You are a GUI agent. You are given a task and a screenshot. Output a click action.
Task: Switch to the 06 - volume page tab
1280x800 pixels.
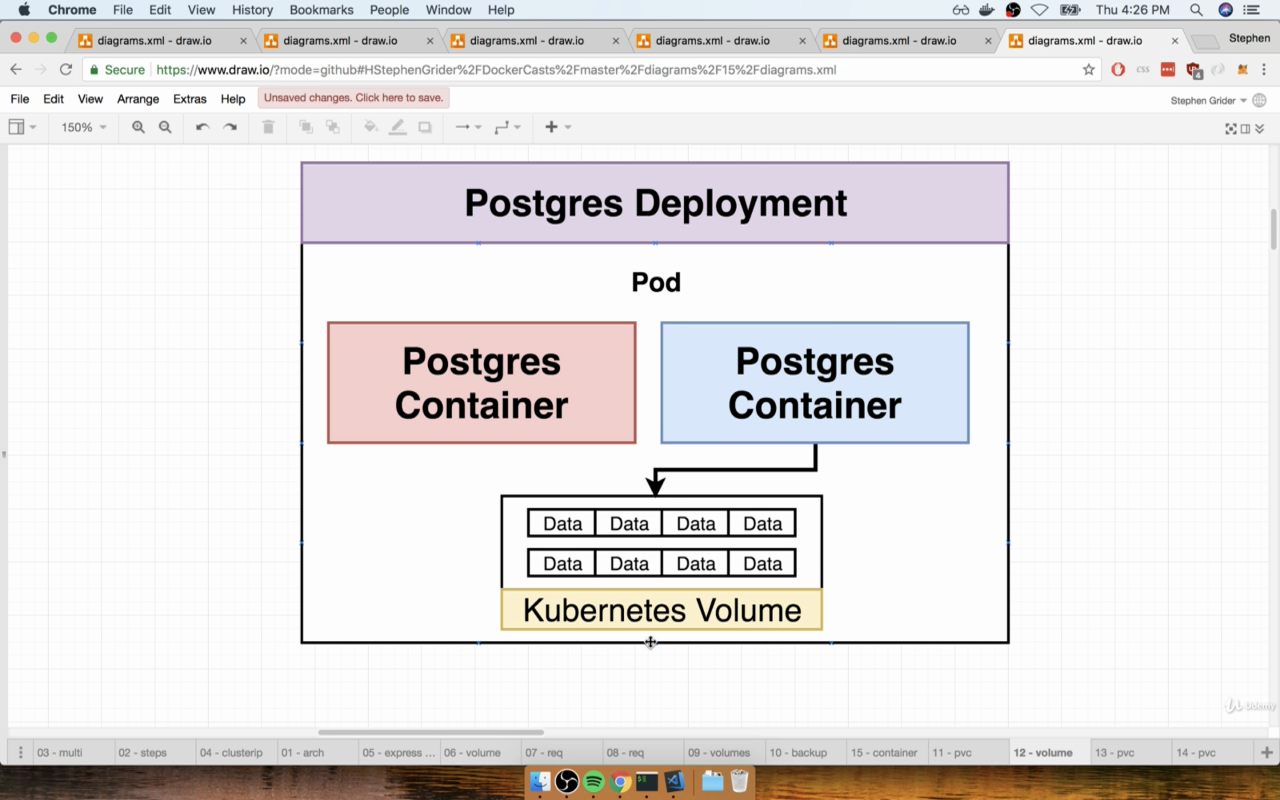(x=479, y=753)
